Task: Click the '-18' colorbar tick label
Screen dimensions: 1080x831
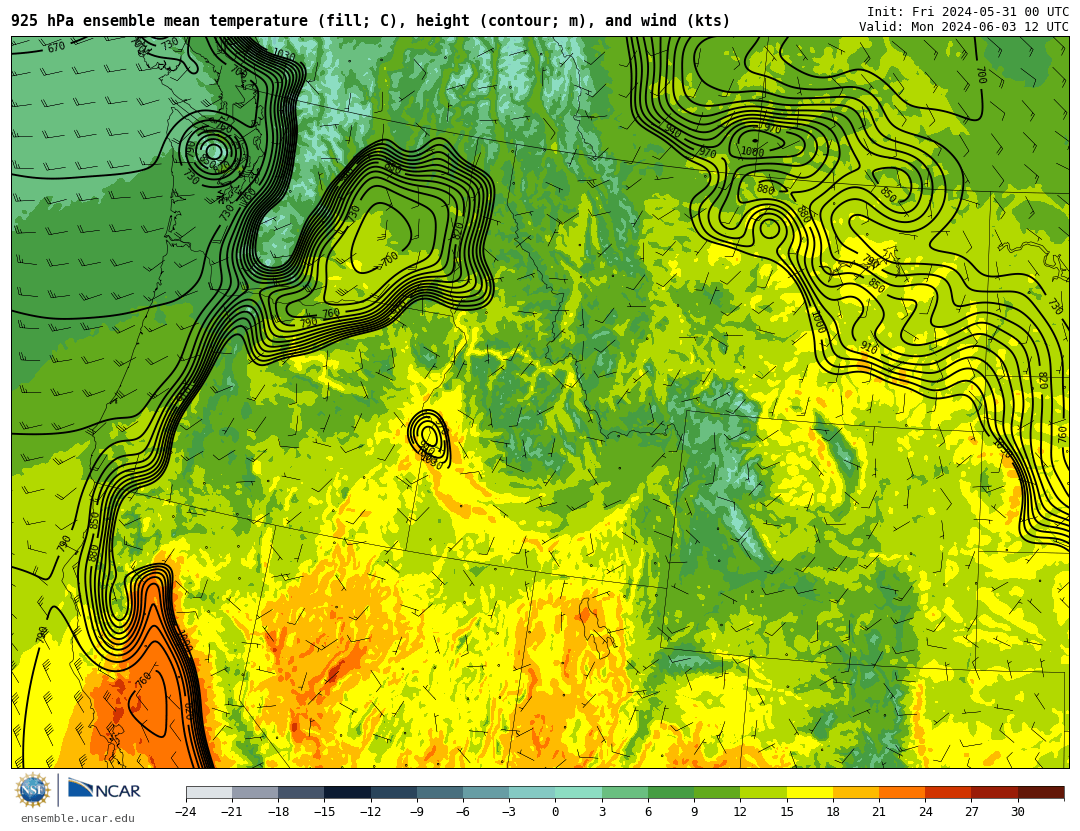Action: (x=278, y=812)
